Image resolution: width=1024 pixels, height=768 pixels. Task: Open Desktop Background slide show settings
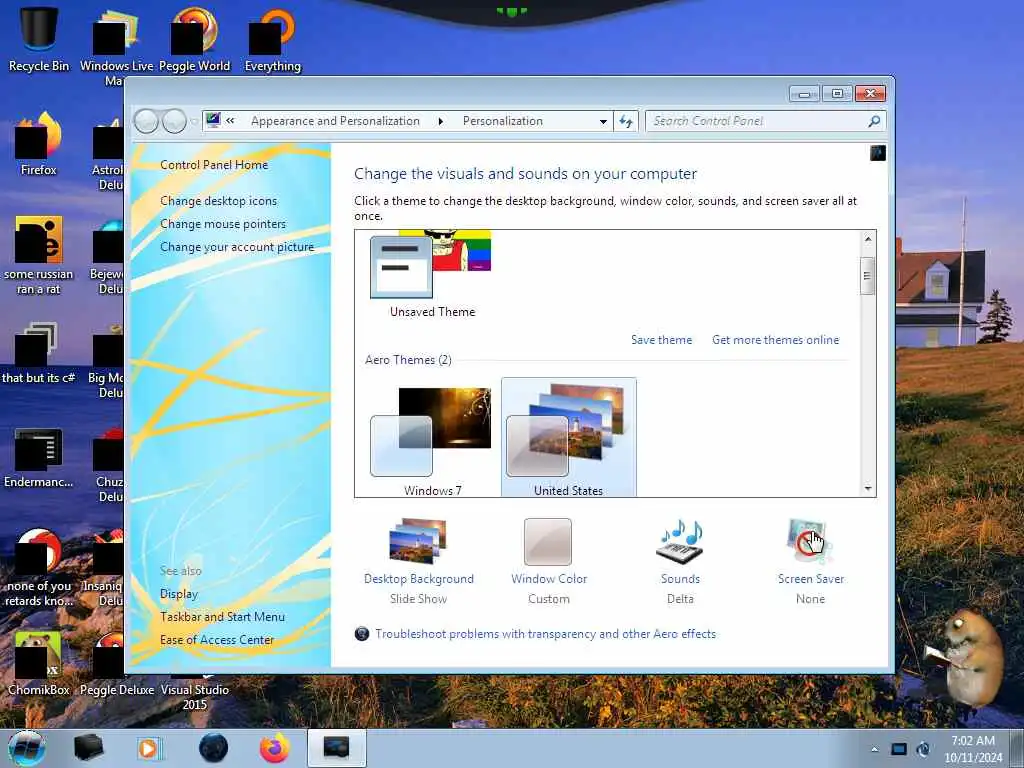pyautogui.click(x=419, y=561)
